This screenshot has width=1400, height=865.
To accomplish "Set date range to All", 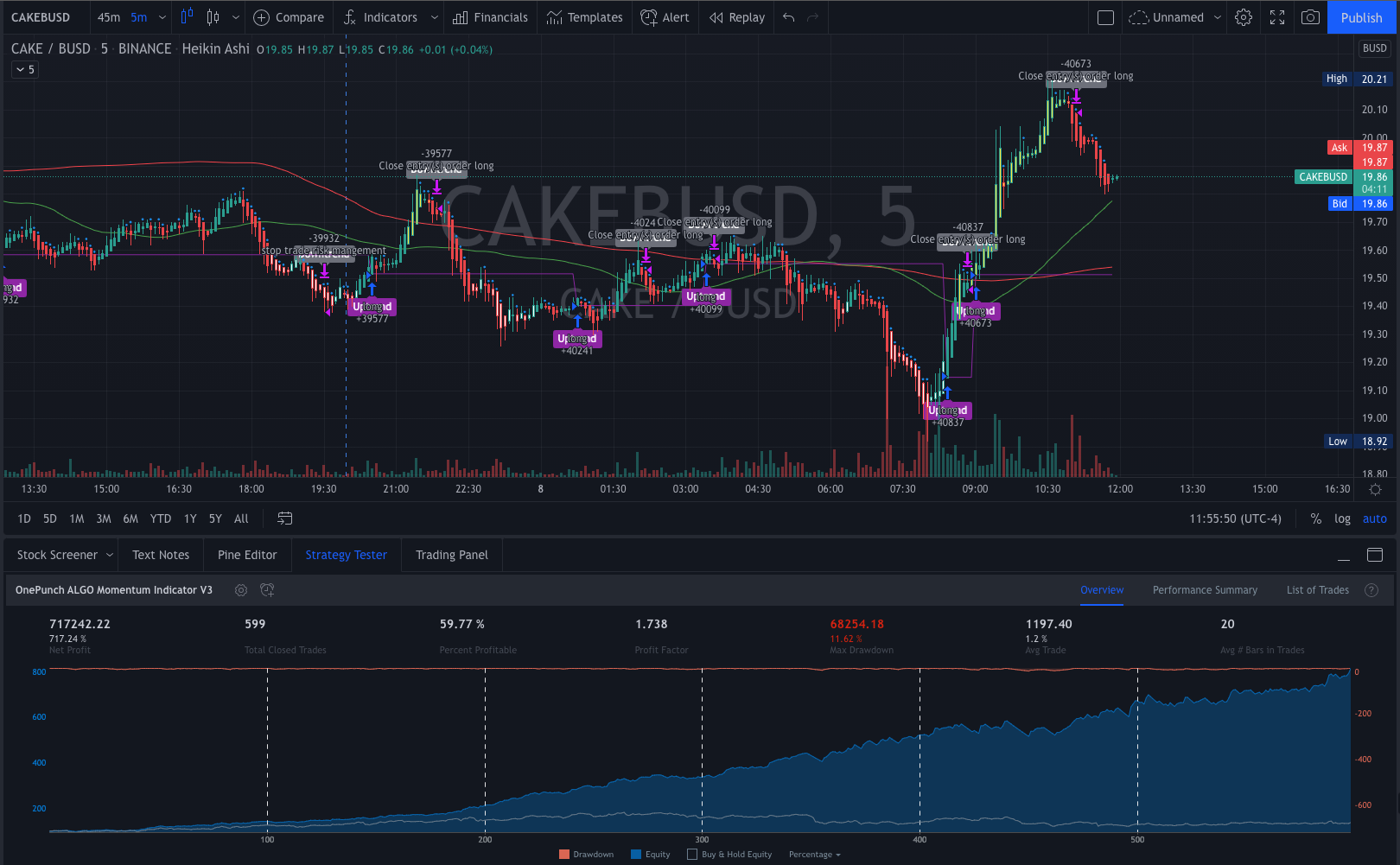I will [x=241, y=518].
